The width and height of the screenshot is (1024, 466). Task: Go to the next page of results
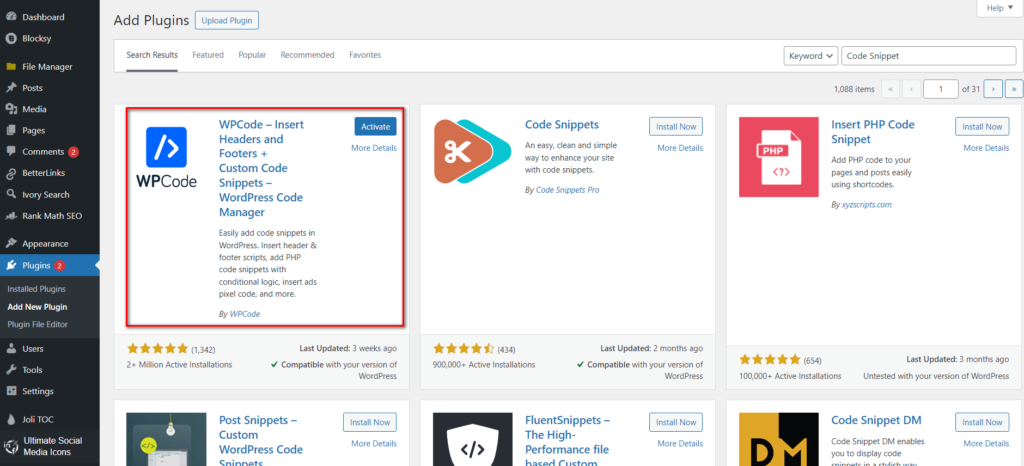[x=993, y=89]
